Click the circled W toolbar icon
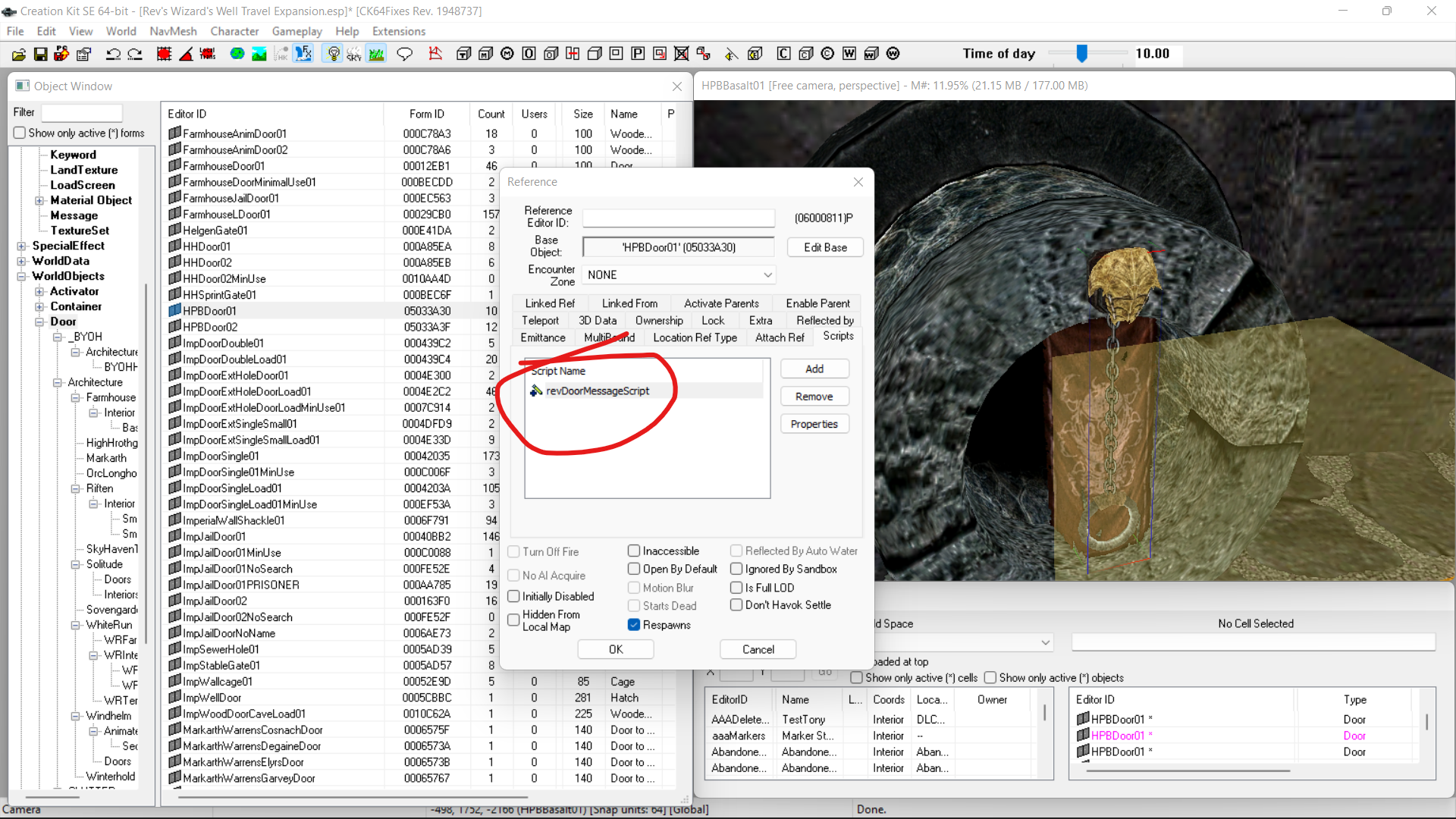1456x819 pixels. 893,54
